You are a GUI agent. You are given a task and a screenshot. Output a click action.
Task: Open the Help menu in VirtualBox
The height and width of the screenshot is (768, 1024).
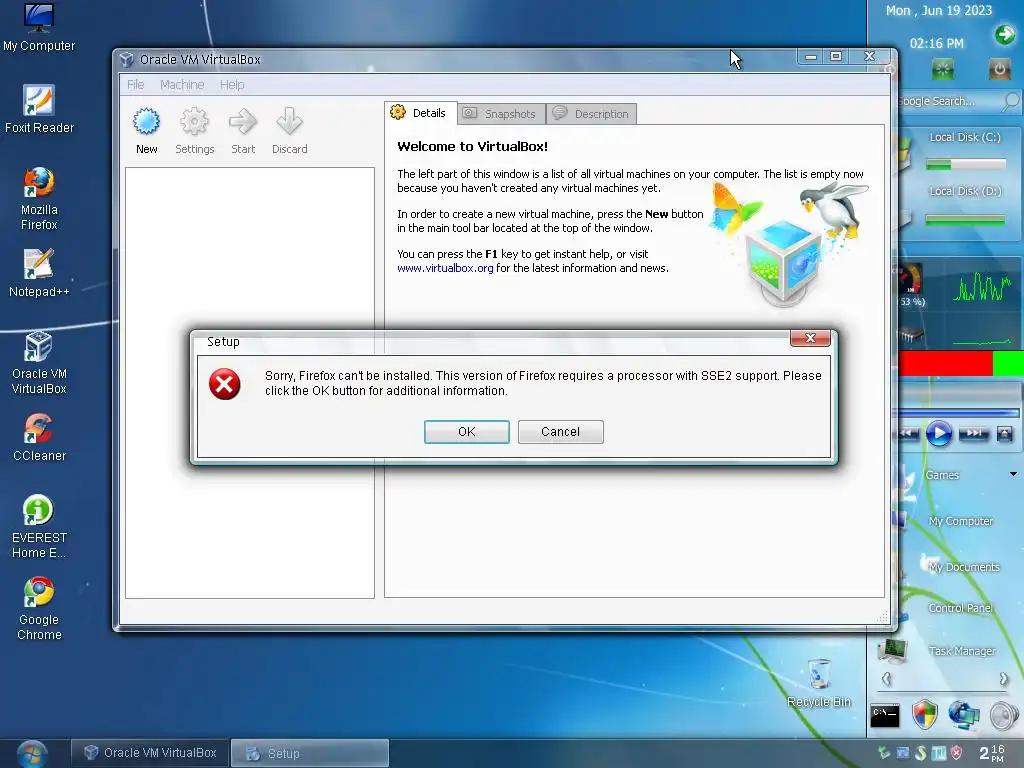232,85
